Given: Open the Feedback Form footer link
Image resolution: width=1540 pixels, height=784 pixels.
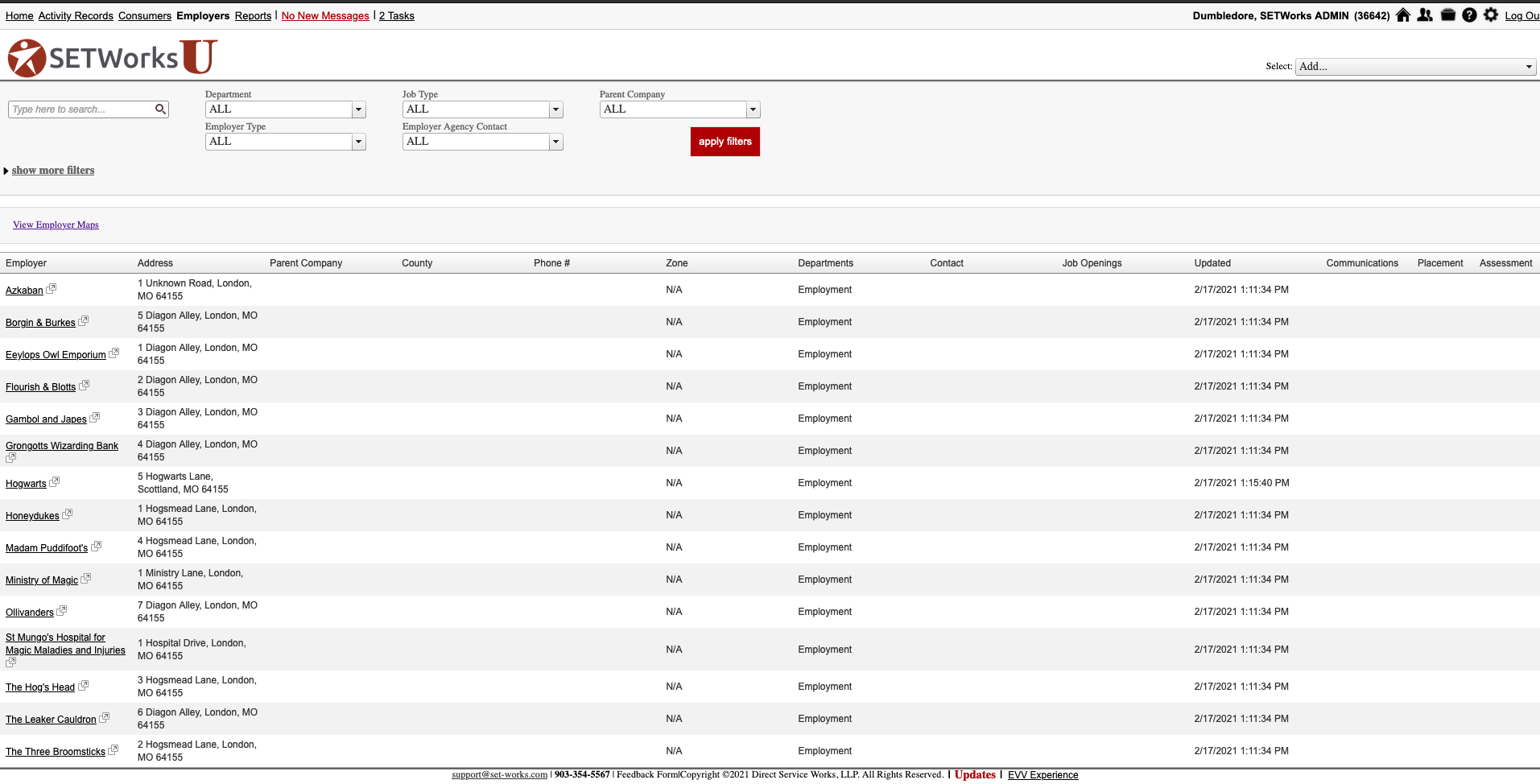Looking at the screenshot, I should 647,775.
